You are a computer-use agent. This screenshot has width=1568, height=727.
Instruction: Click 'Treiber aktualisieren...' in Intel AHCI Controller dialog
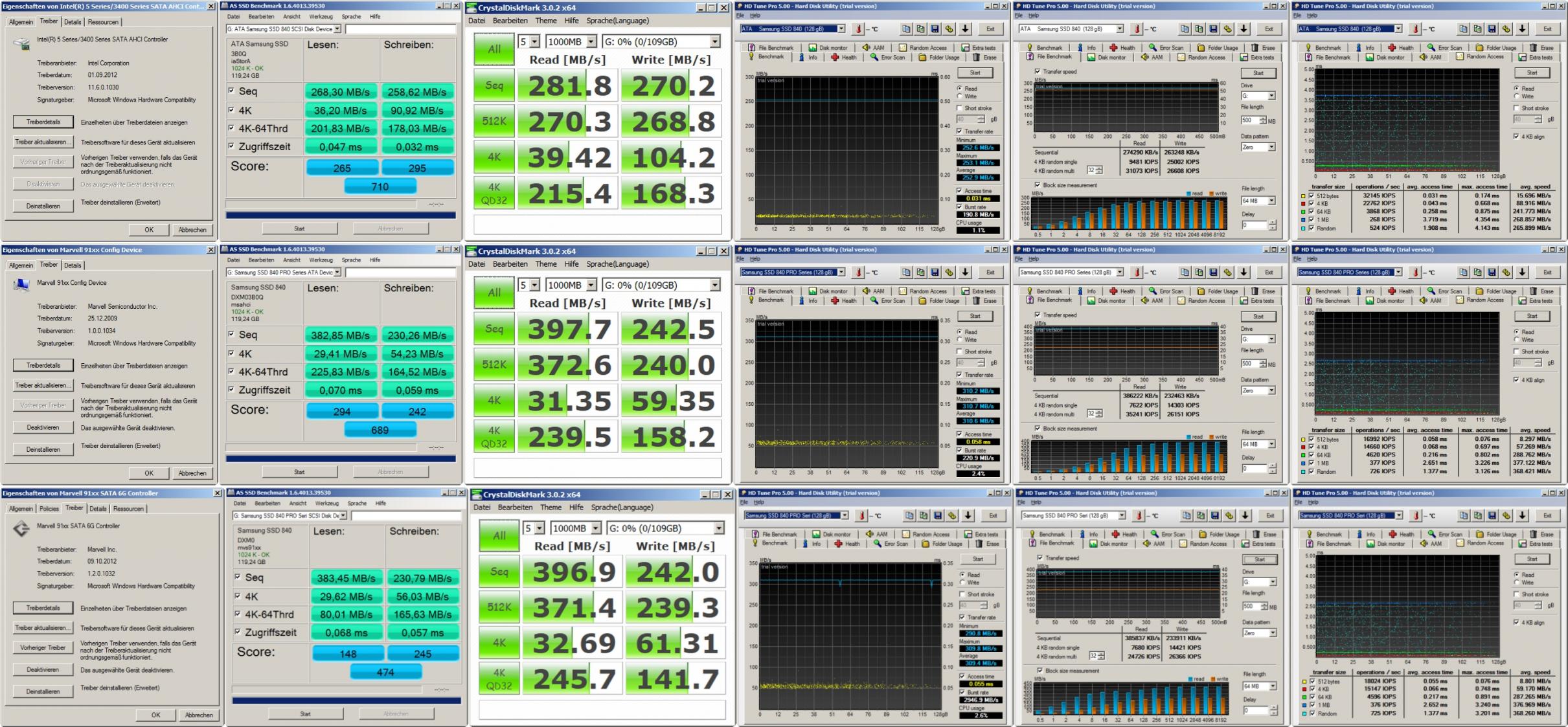[43, 142]
